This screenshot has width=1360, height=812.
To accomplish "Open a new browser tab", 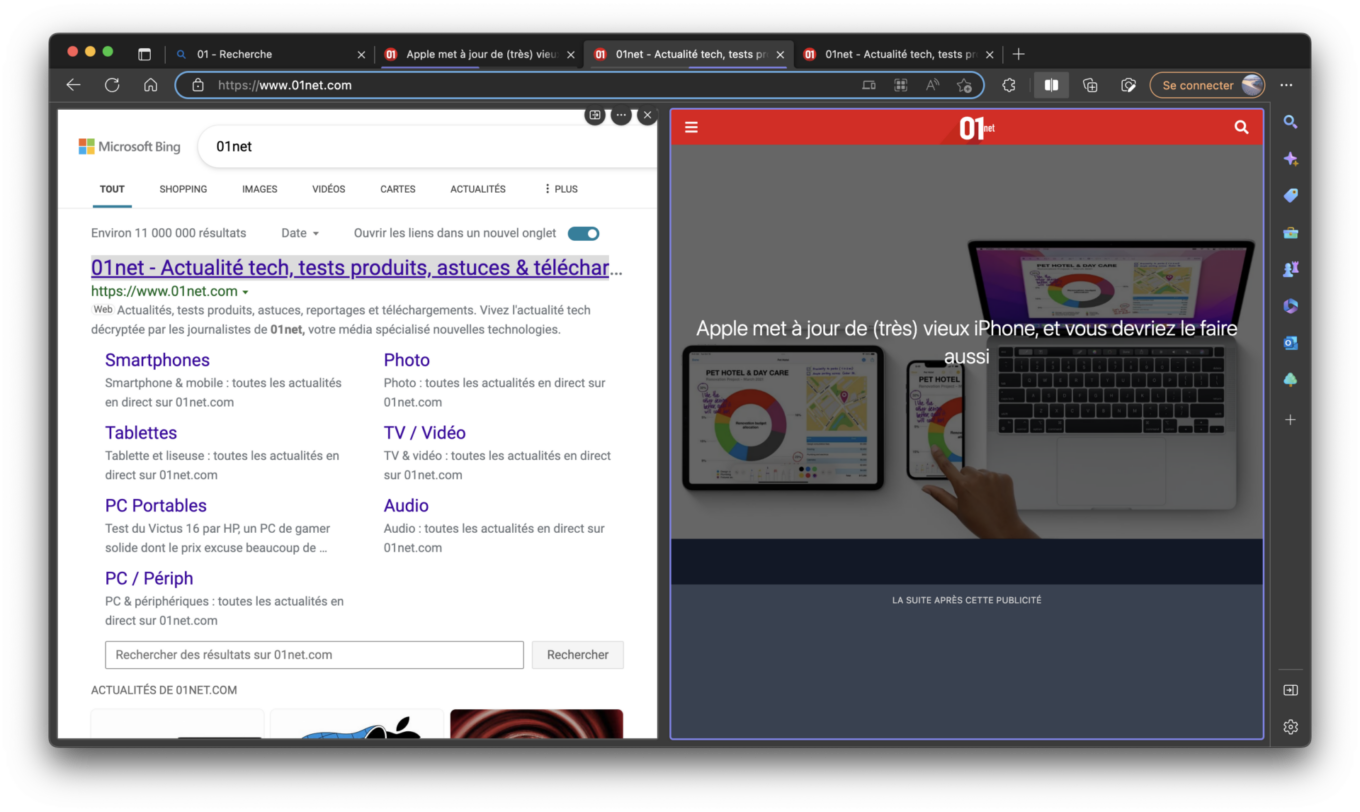I will click(x=1018, y=54).
